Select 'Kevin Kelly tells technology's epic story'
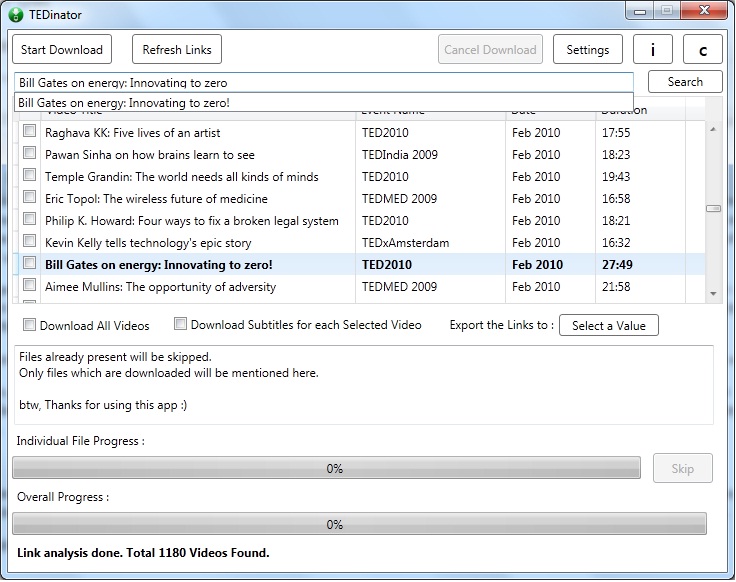This screenshot has height=582, width=736. pos(148,243)
